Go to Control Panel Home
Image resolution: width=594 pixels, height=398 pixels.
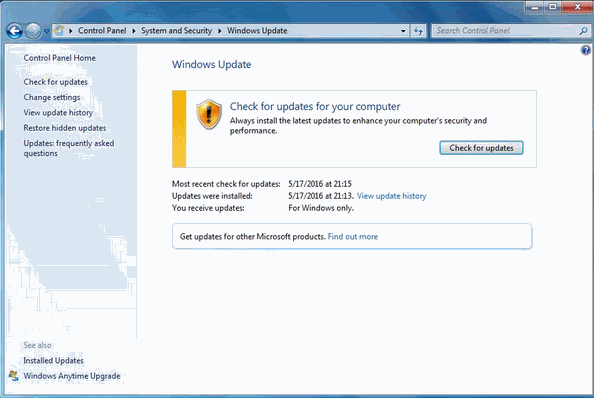click(x=59, y=58)
